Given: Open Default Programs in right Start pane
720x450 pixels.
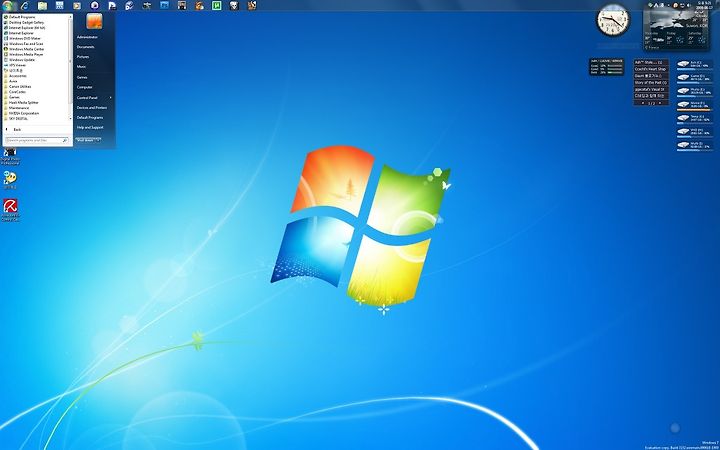Looking at the screenshot, I should click(x=90, y=118).
